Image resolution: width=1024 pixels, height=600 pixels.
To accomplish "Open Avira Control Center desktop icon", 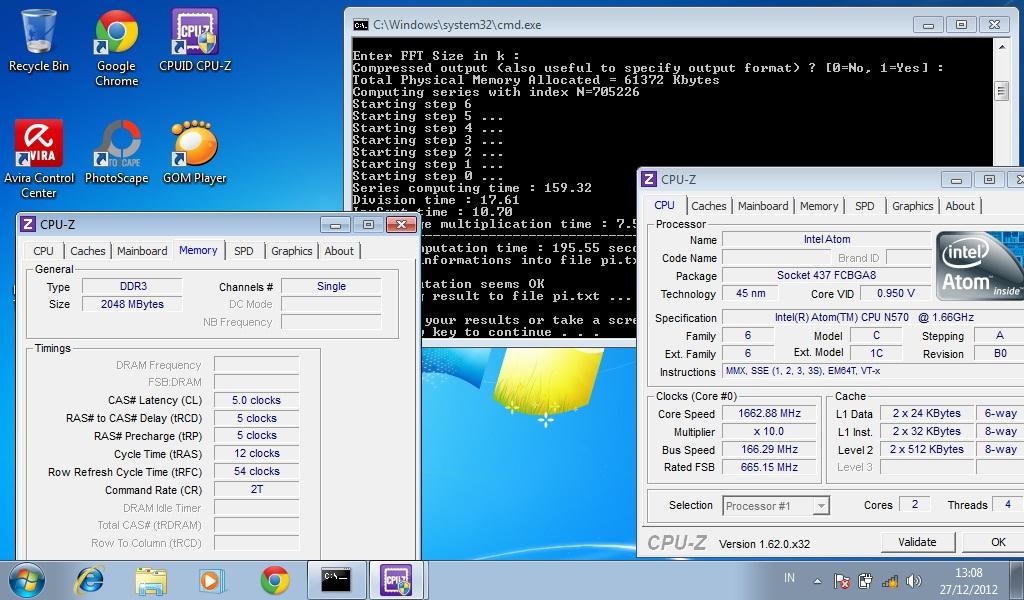I will (x=39, y=159).
